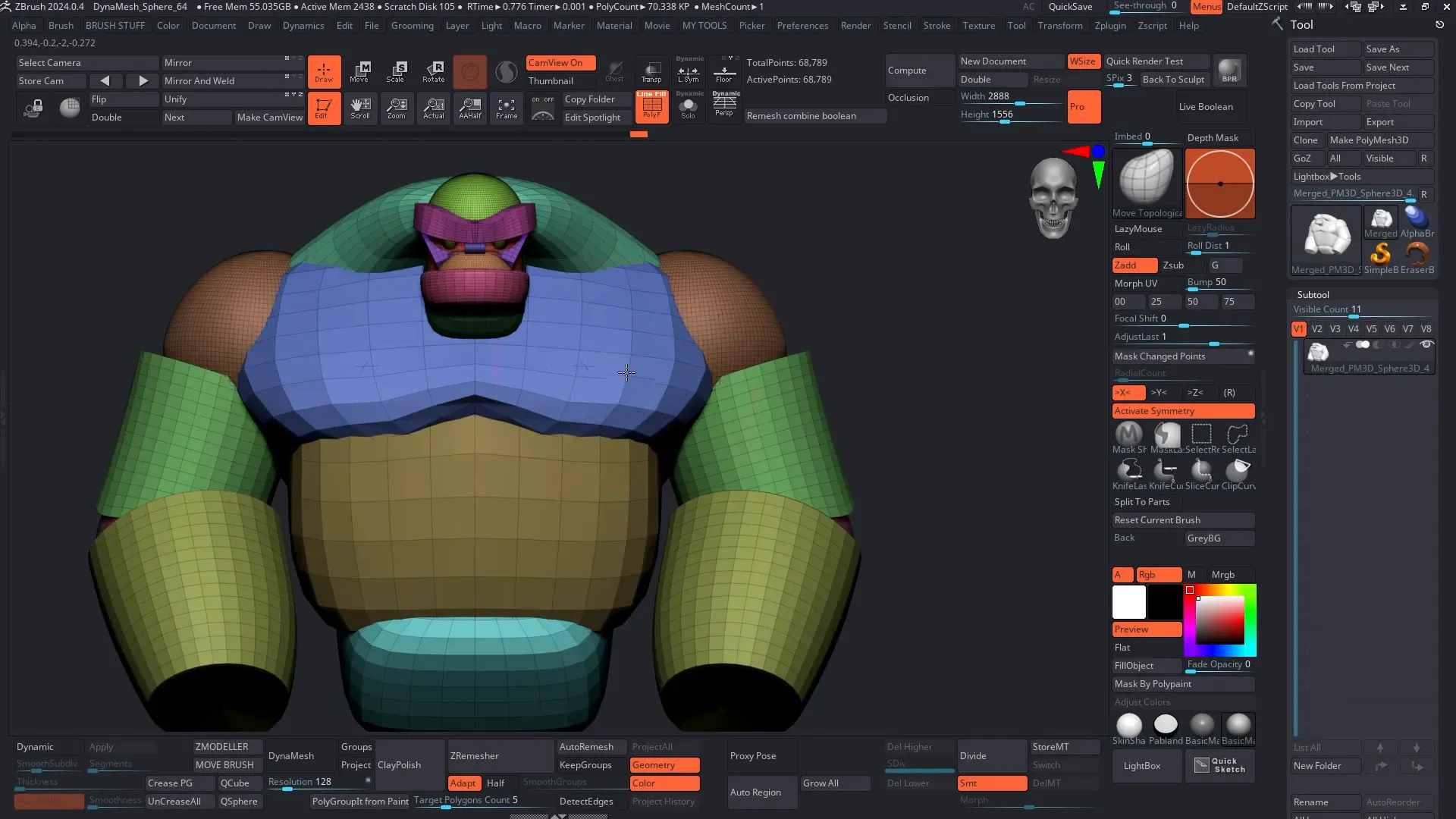
Task: Toggle CamView On
Action: tap(560, 63)
